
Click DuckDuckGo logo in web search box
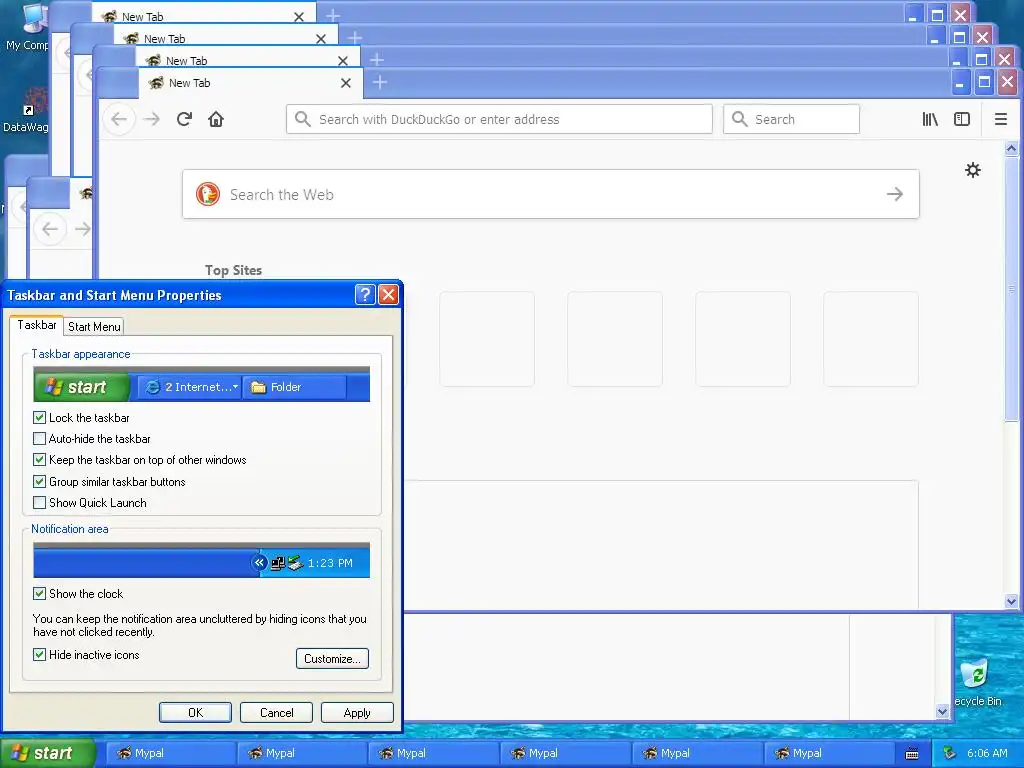[208, 194]
